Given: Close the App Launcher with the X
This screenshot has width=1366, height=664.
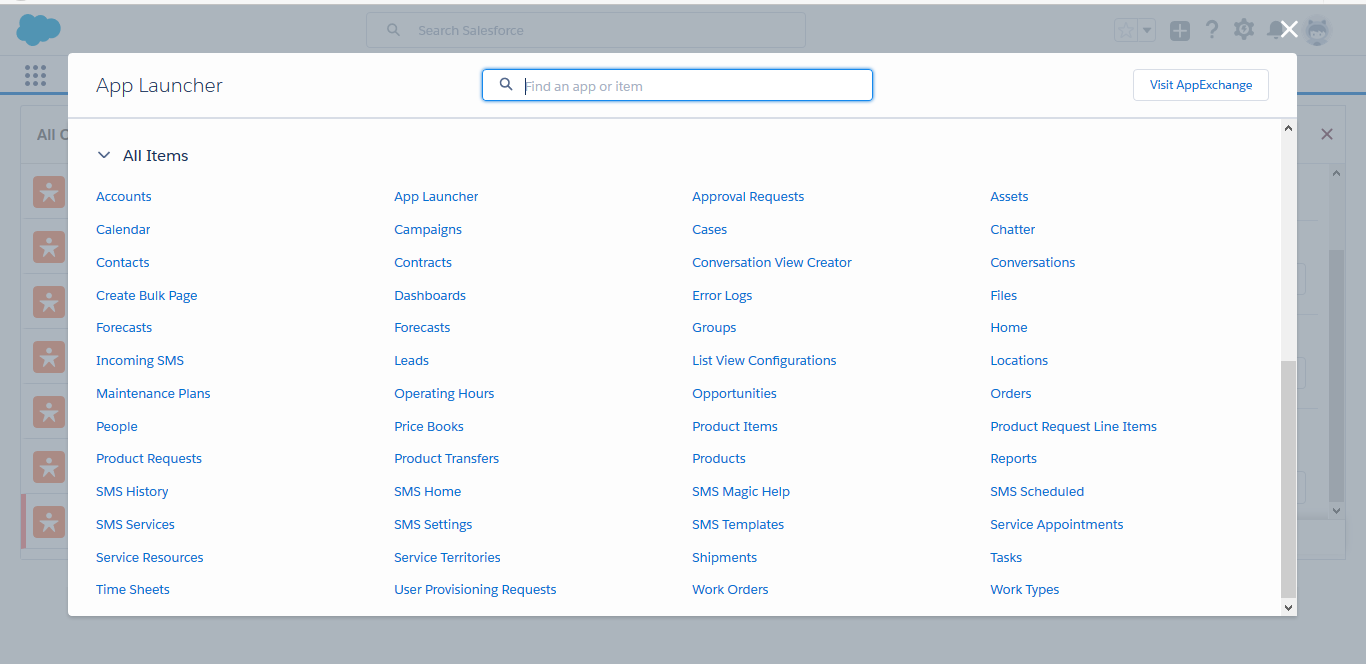Looking at the screenshot, I should pos(1289,30).
